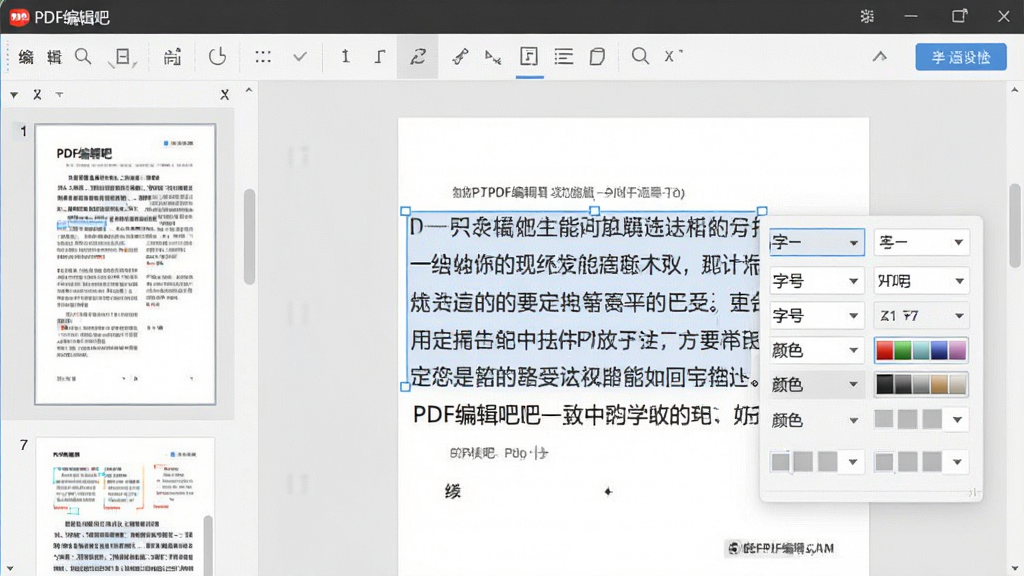Open the 颜色 dropdown beside the black swatch row

coord(817,385)
